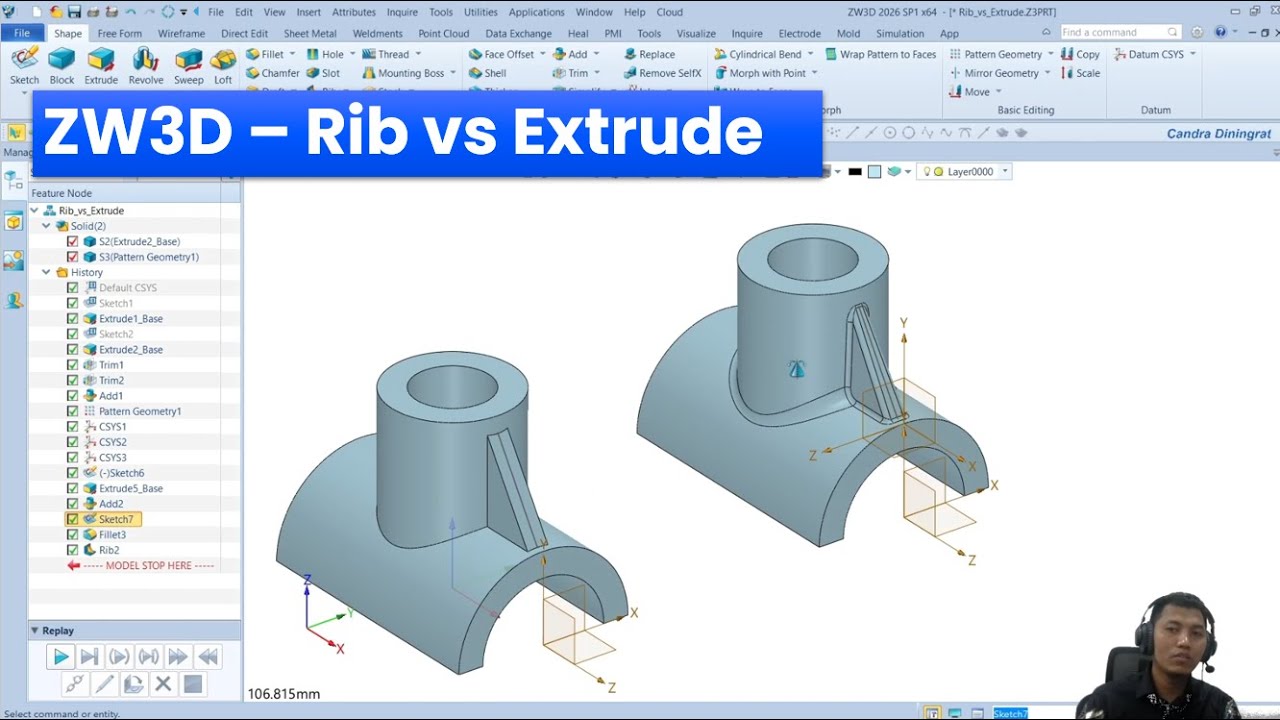This screenshot has height=720, width=1280.
Task: Click the Wrap Pattern to Faces tool
Action: point(880,54)
